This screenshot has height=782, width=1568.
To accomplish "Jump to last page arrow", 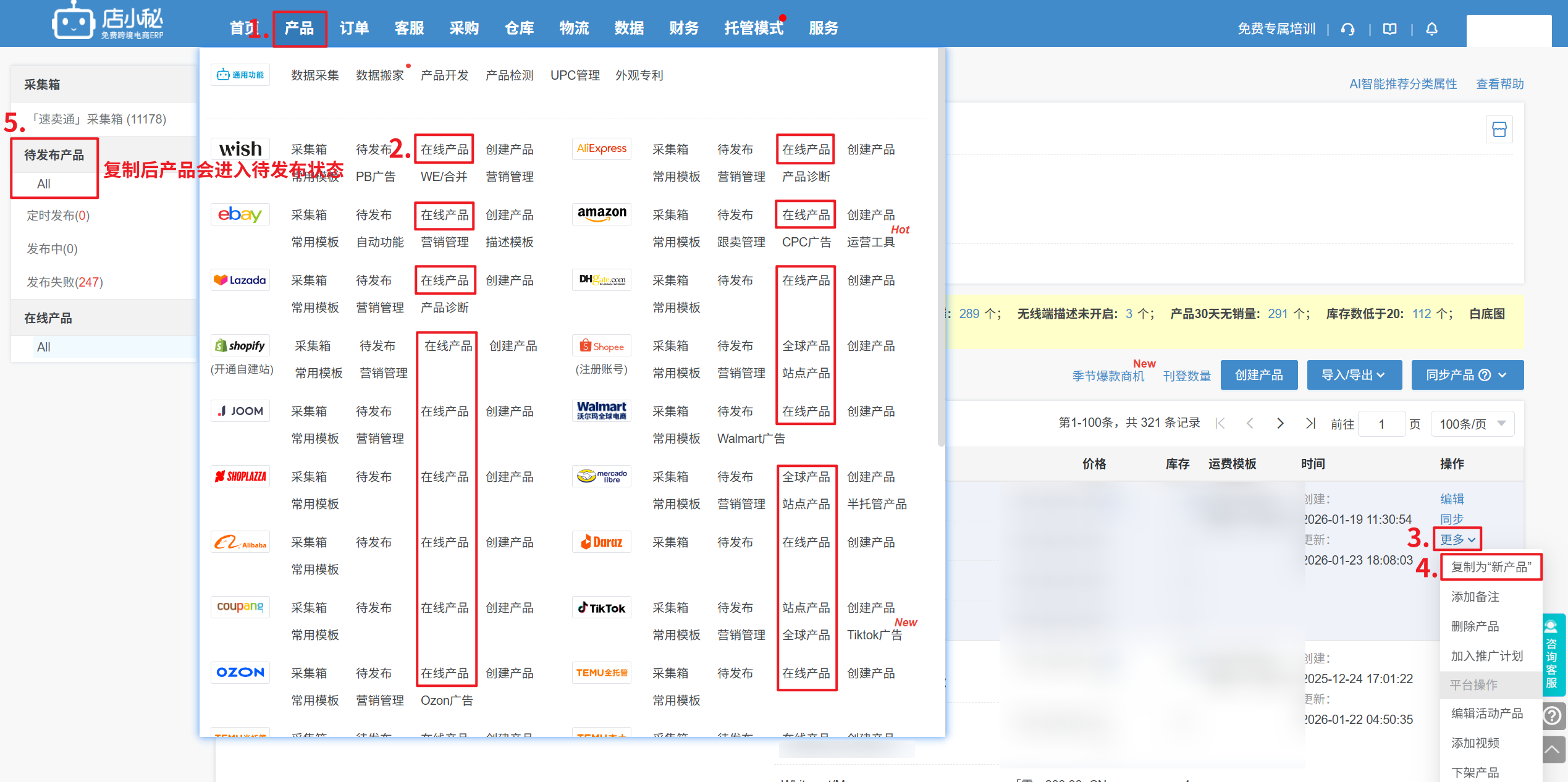I will coord(1310,424).
